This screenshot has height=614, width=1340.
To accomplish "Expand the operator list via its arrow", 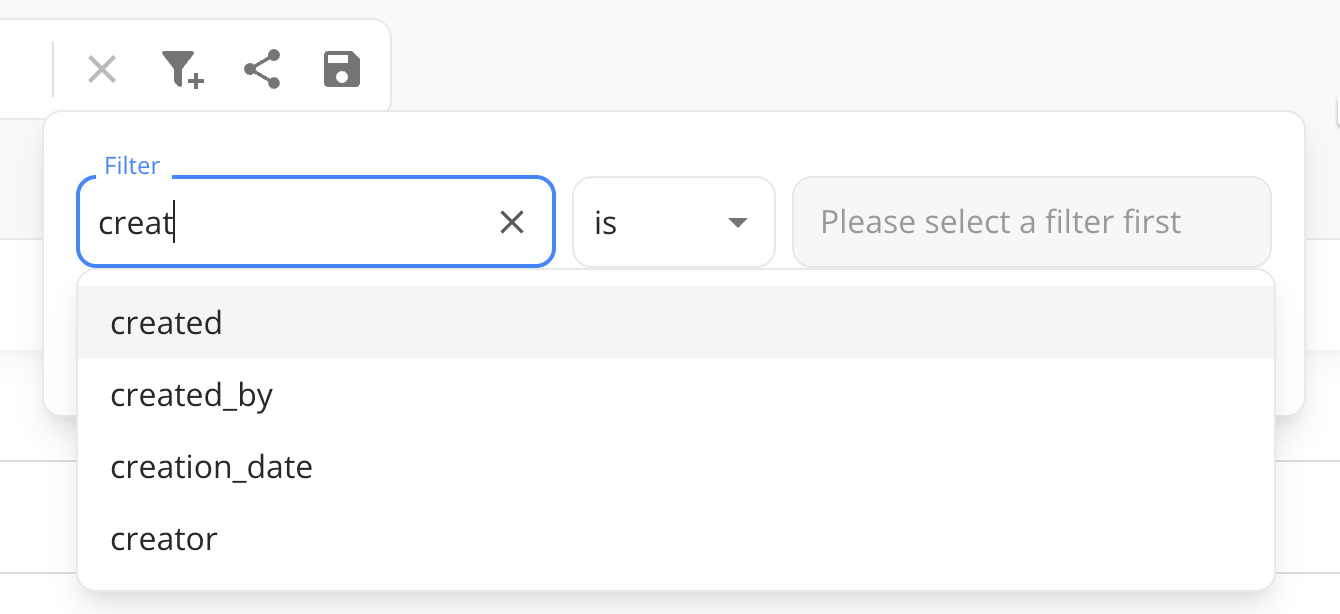I will tap(738, 223).
